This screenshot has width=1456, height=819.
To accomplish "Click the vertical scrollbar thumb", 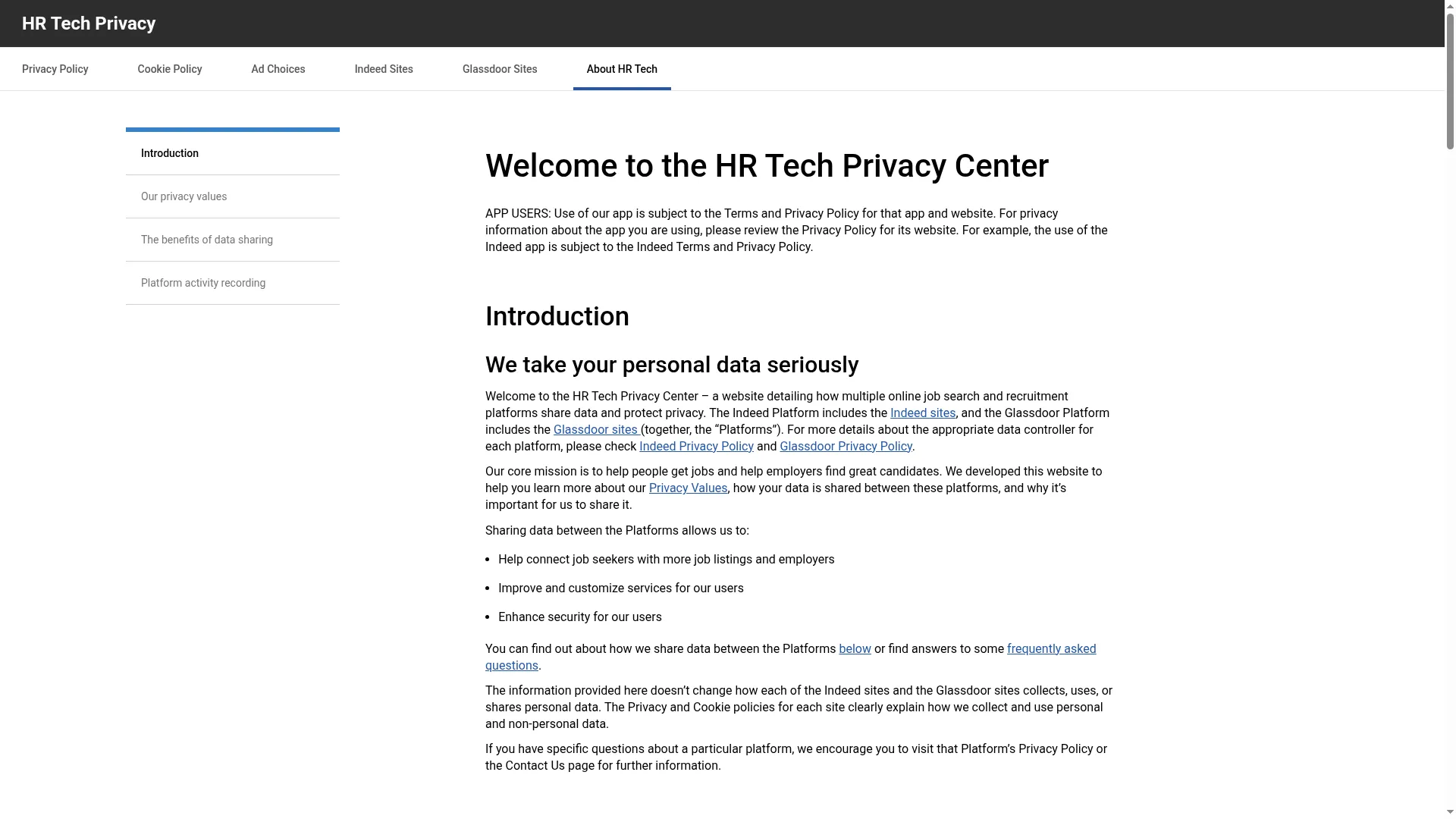I will click(x=1450, y=80).
